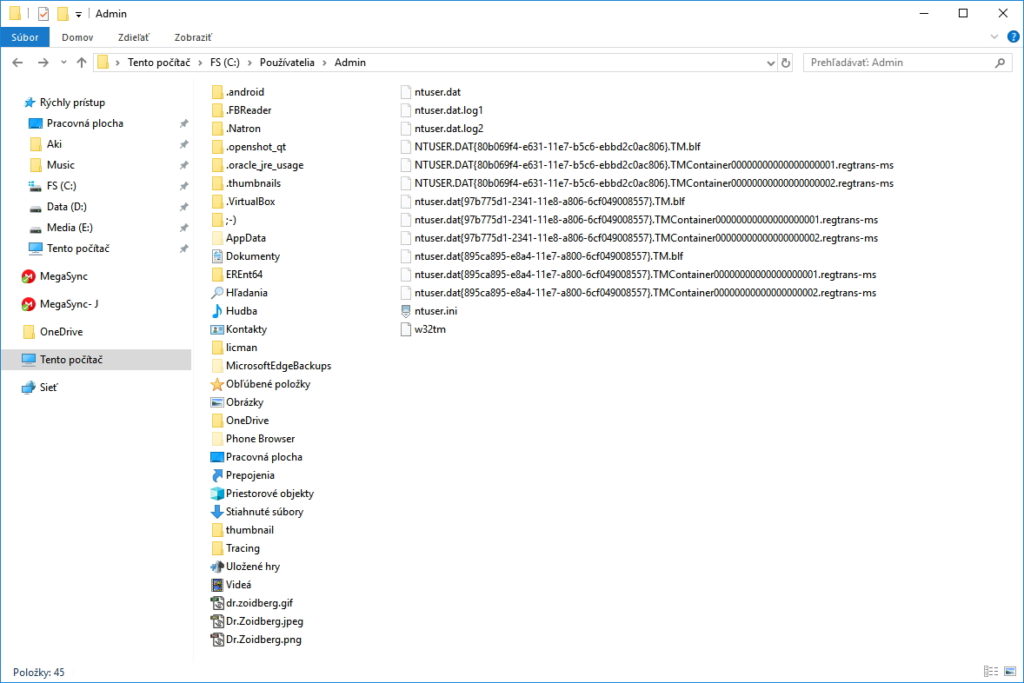Select the Dr.Zoidberg.png image file
The width and height of the screenshot is (1024, 683).
click(x=263, y=639)
